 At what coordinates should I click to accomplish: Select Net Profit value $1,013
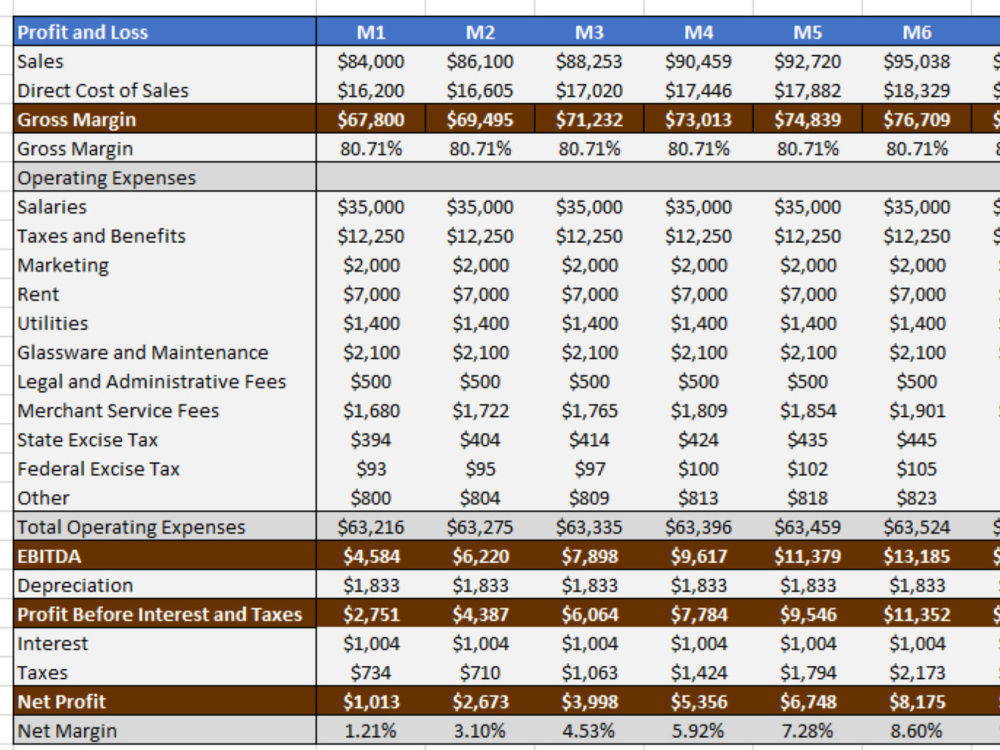371,702
